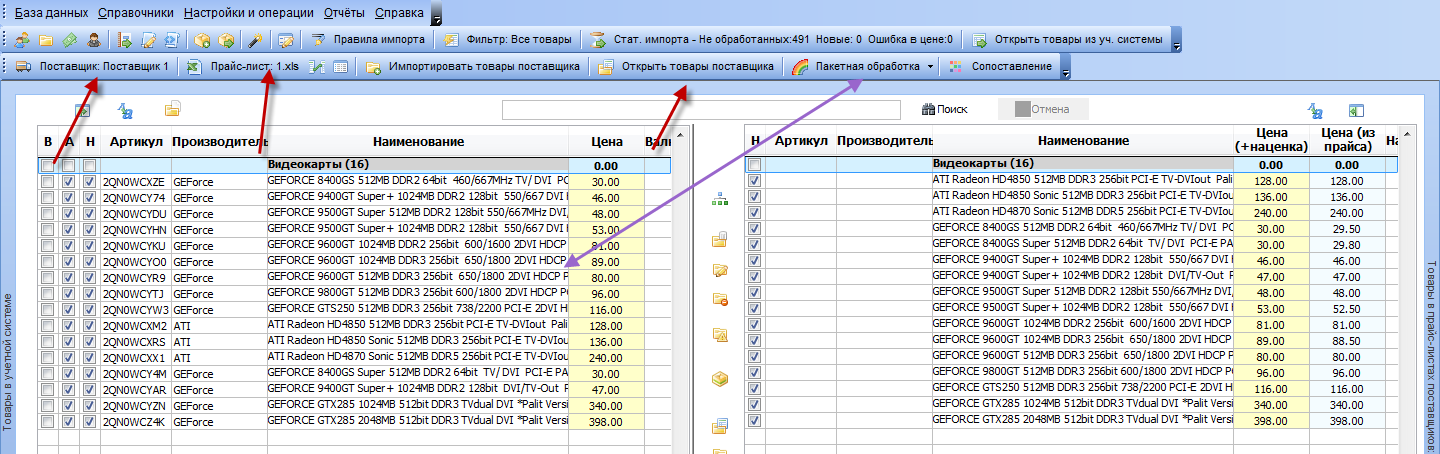1440x454 pixels.
Task: Expand the menu bar overflow arrow
Action: 437,14
